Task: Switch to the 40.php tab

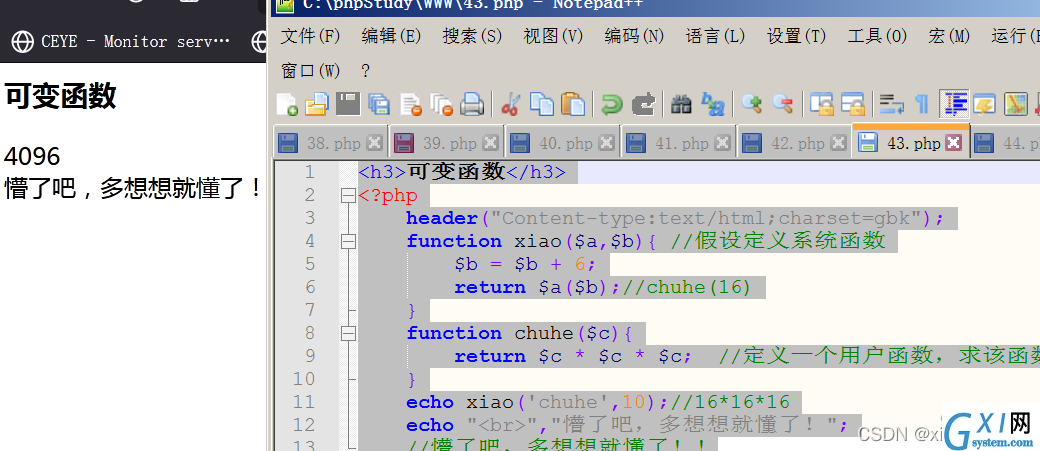Action: [x=562, y=143]
